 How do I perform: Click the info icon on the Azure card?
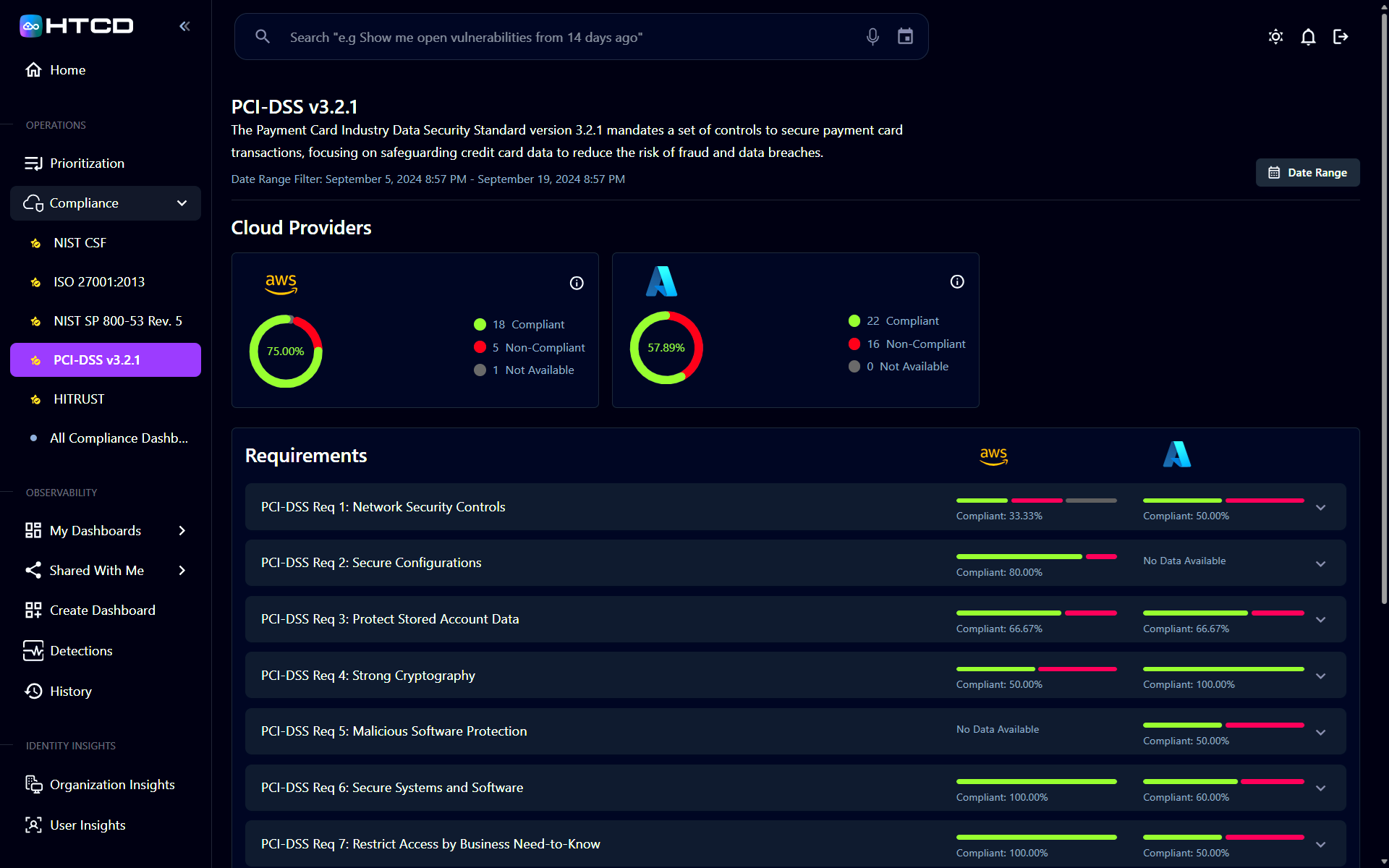[x=957, y=281]
